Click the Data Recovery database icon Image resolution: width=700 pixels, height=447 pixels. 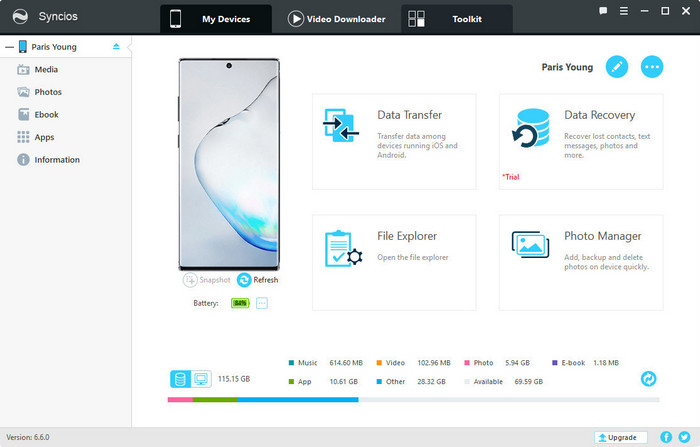coord(531,128)
